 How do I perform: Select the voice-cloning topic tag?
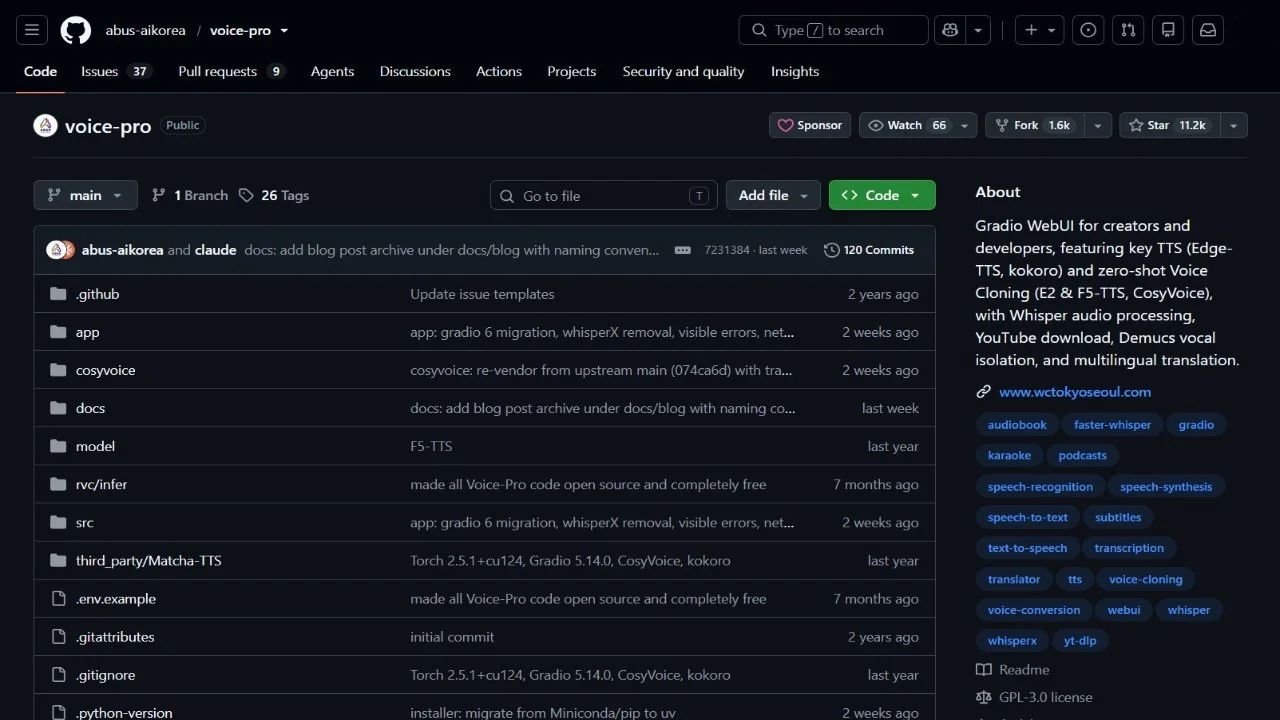pos(1146,579)
